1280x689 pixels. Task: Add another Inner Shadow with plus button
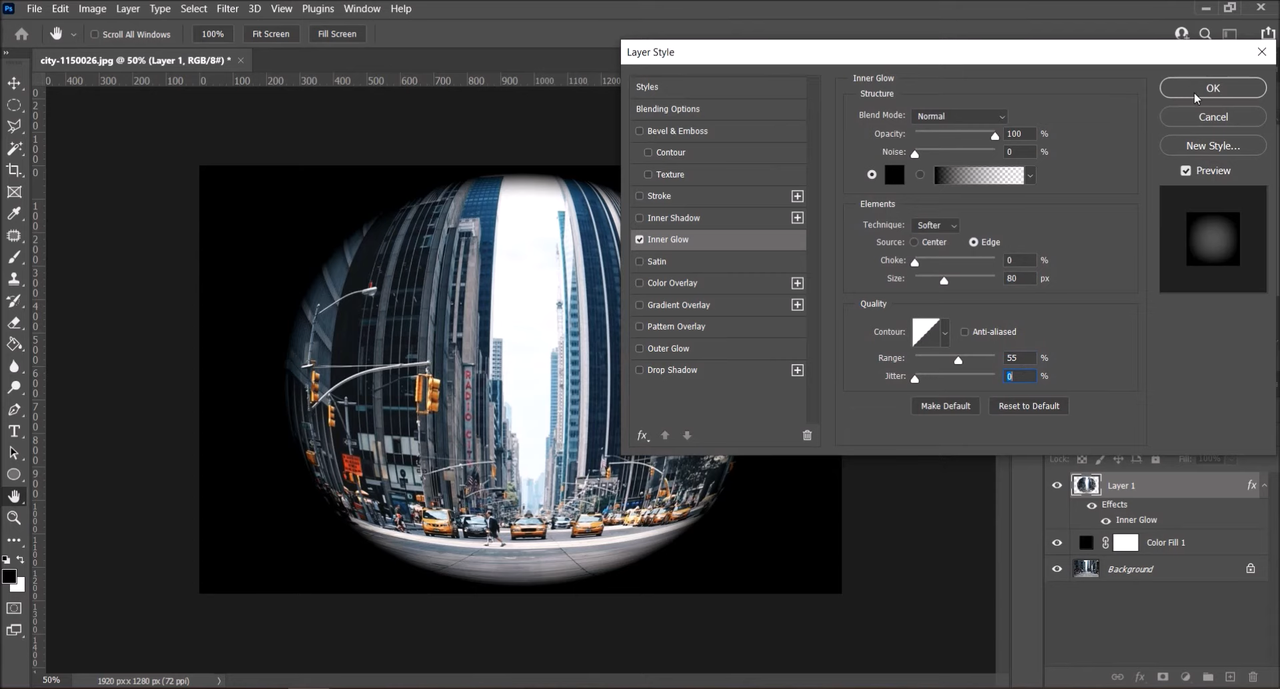[797, 218]
